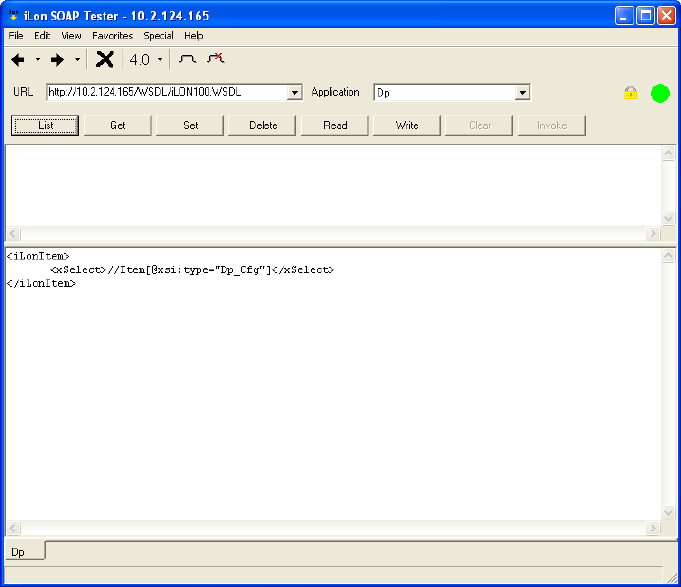Open the Help menu

pyautogui.click(x=193, y=36)
